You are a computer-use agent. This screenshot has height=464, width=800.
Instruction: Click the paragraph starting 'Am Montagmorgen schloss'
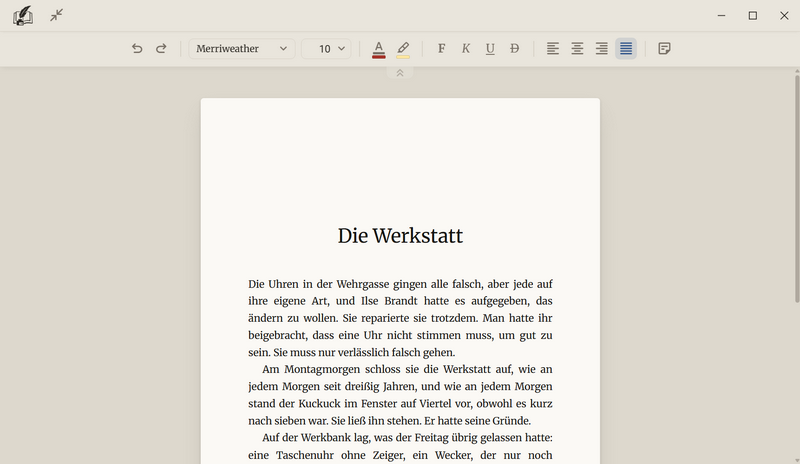click(x=401, y=395)
